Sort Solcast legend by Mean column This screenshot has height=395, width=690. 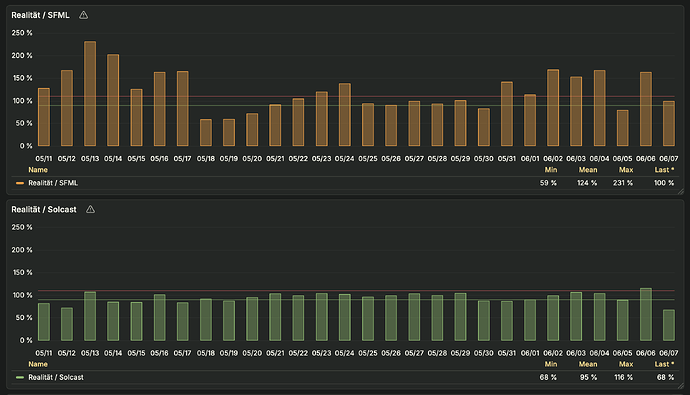(x=588, y=364)
